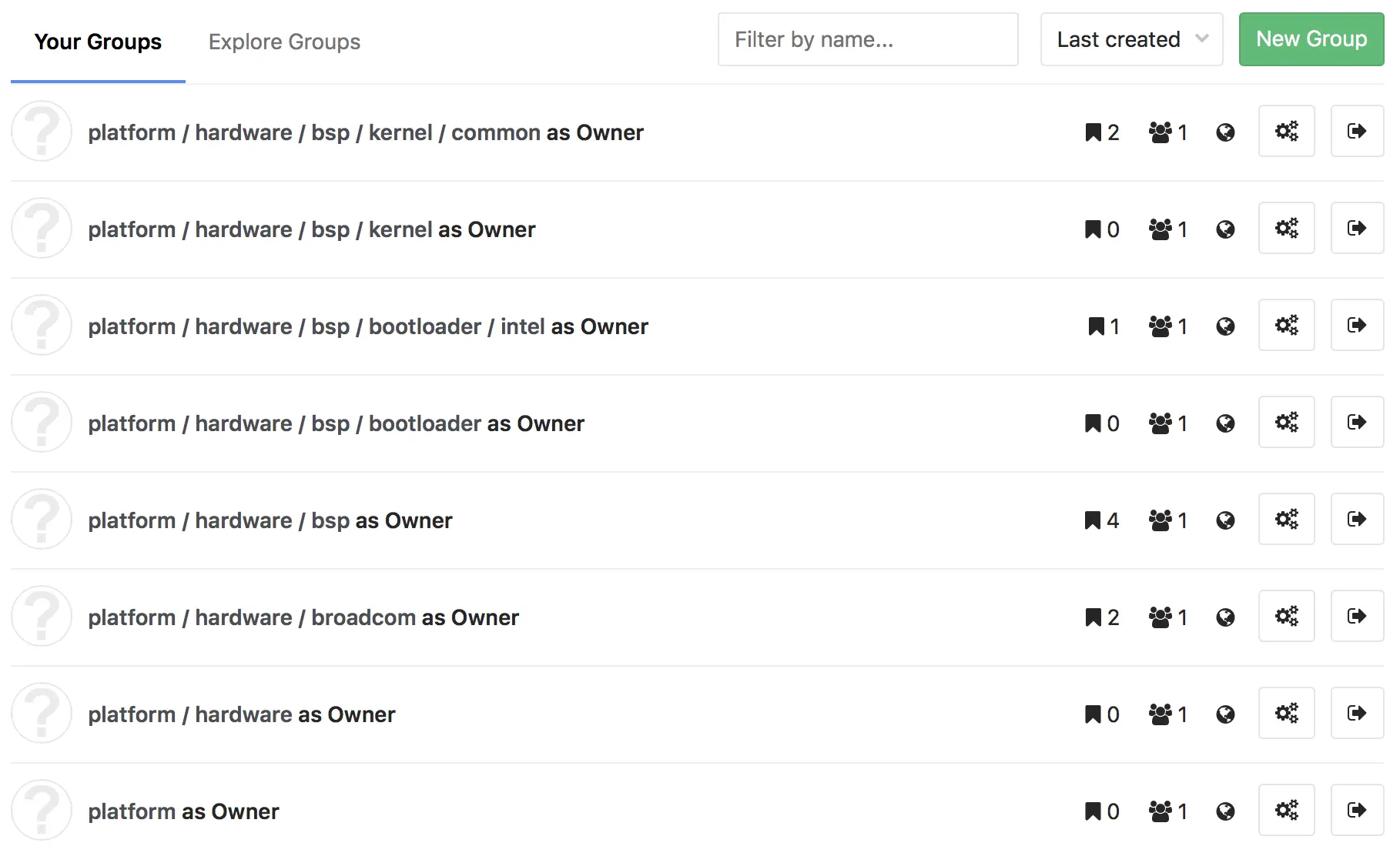Image resolution: width=1400 pixels, height=853 pixels.
Task: Click the Filter by name input field
Action: tap(867, 39)
